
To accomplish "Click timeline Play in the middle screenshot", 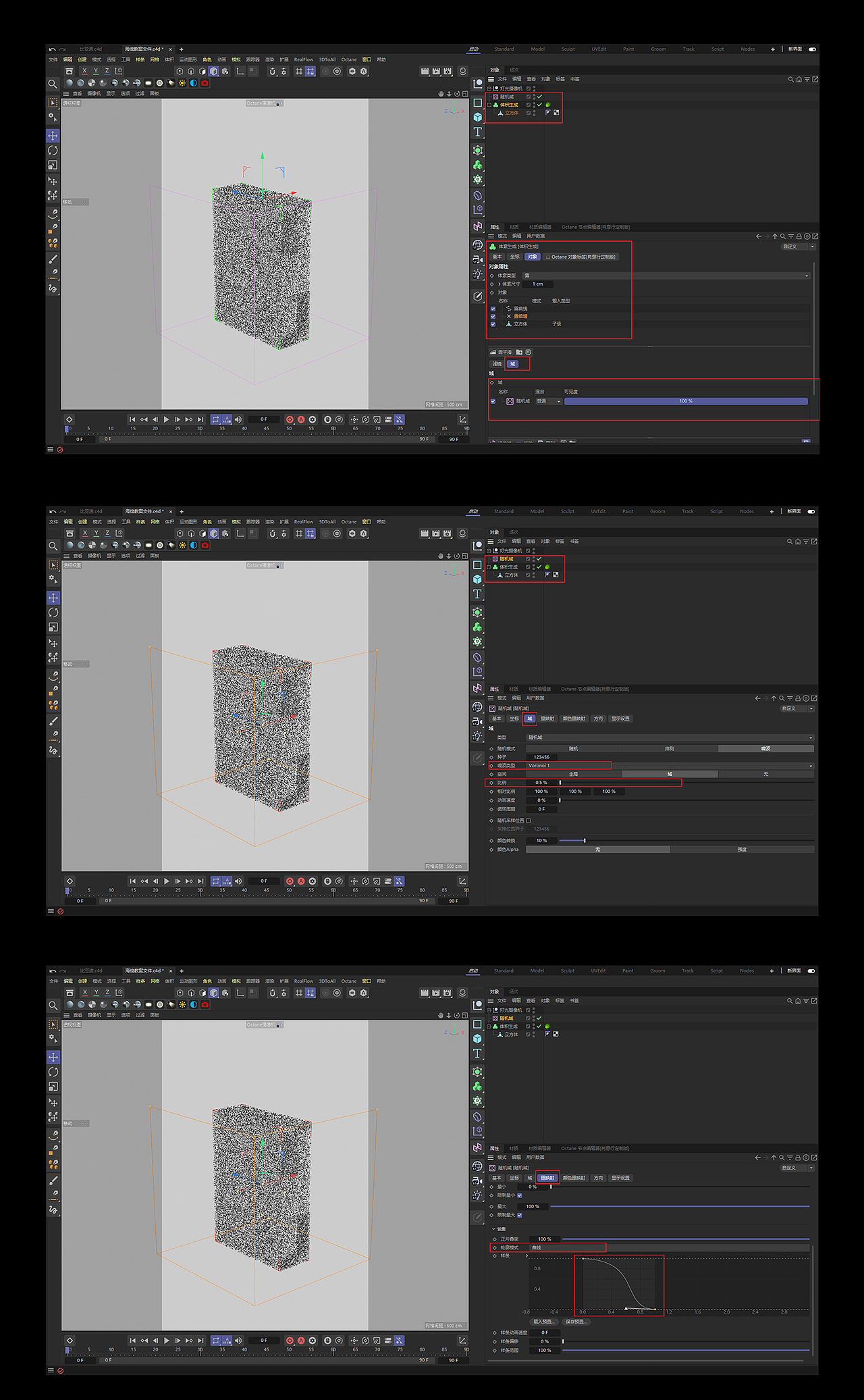I will coord(167,881).
